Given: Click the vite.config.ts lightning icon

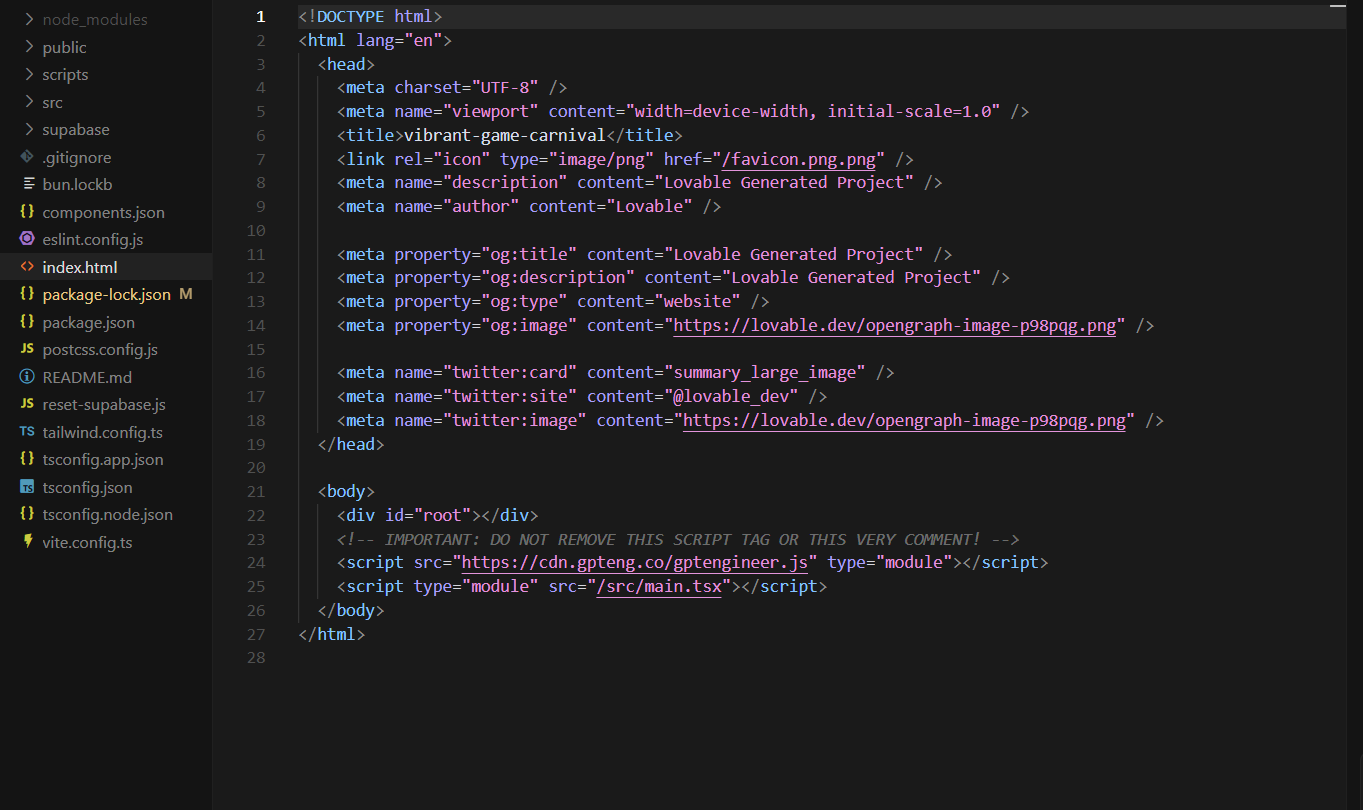Looking at the screenshot, I should [27, 542].
